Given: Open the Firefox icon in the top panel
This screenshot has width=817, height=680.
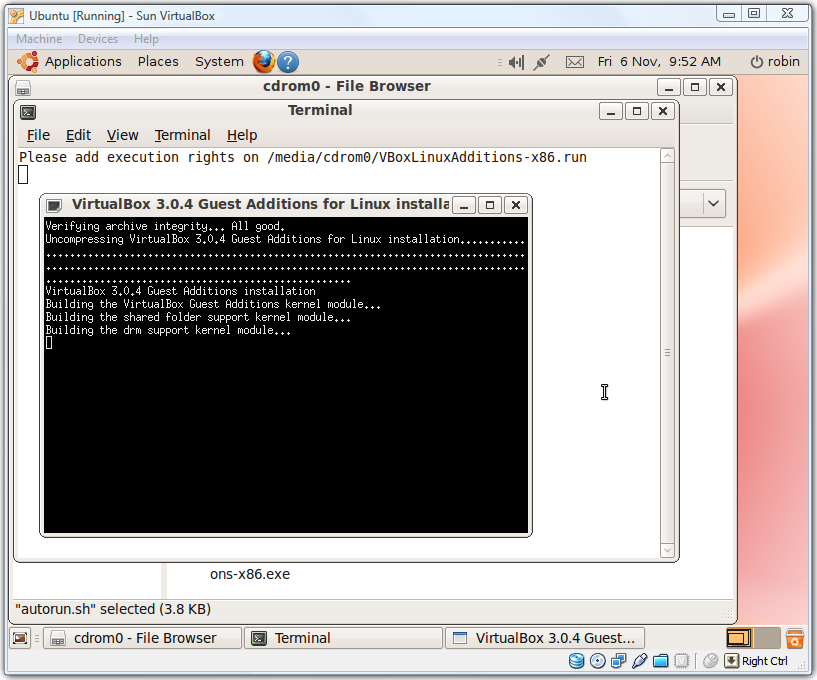Looking at the screenshot, I should tap(263, 61).
